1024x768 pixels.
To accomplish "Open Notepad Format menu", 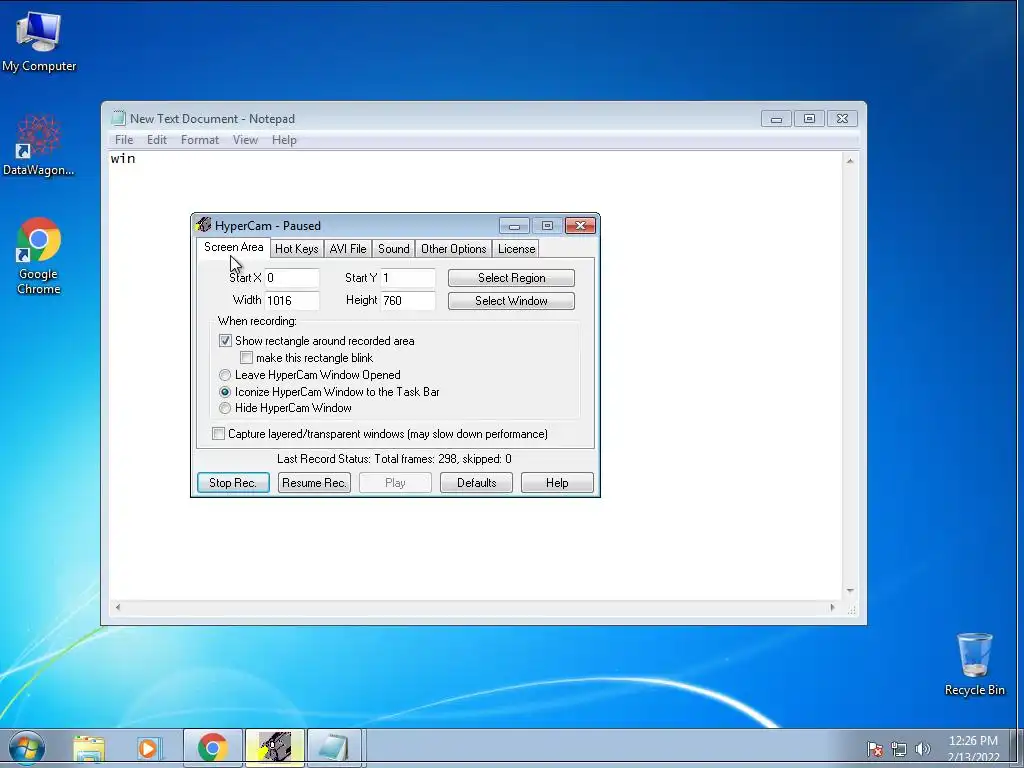I will coord(200,140).
